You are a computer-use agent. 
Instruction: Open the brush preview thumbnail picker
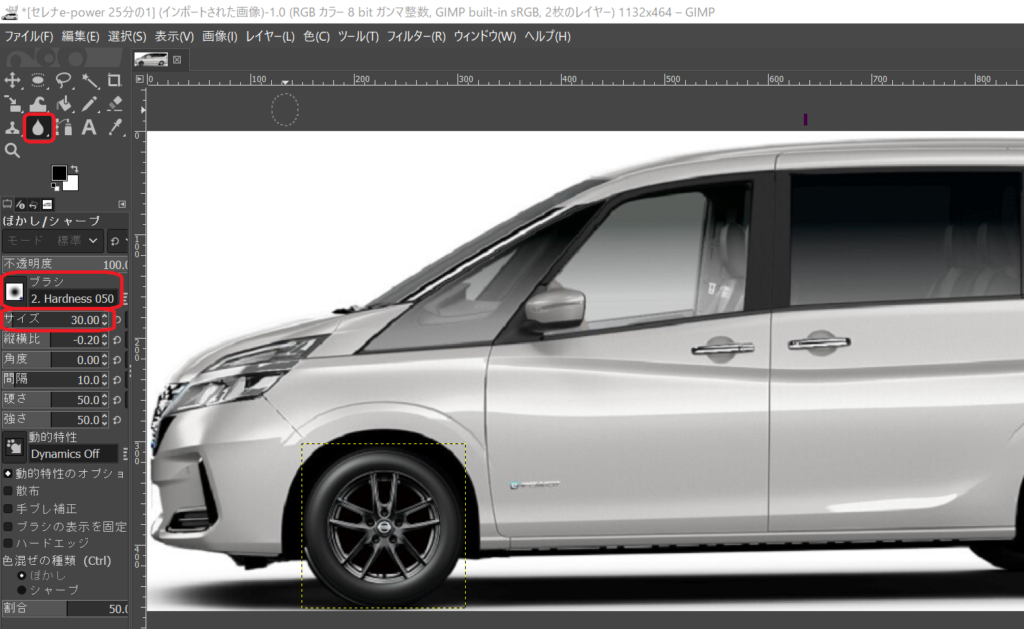click(15, 291)
